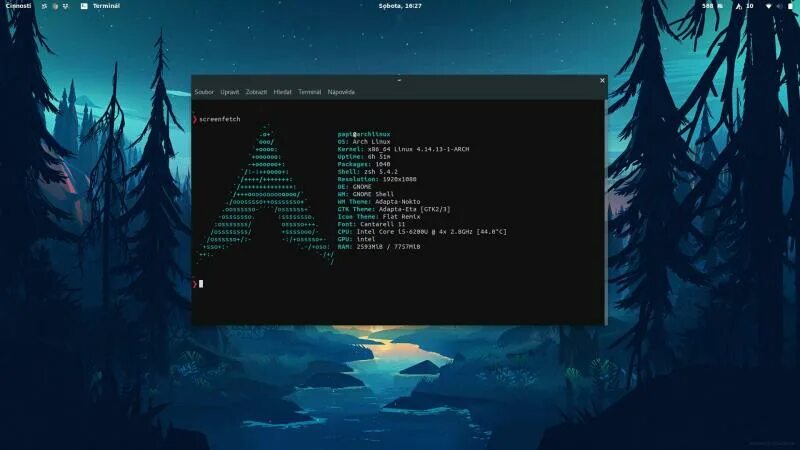Click the 'Icon Theme: Flat Remix' line
The image size is (800, 450).
[x=379, y=217]
